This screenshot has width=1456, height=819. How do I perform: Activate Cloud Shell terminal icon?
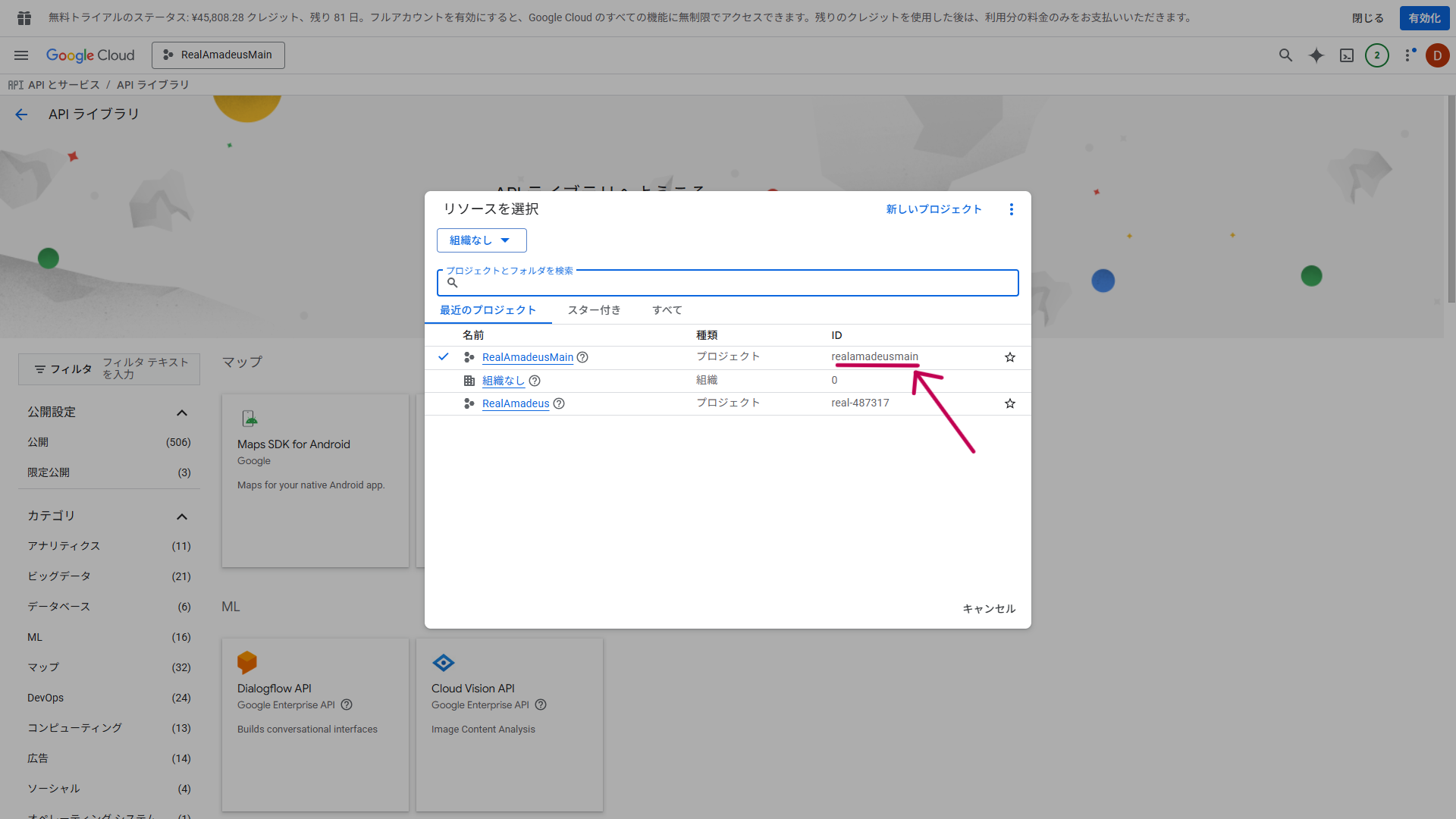(x=1347, y=55)
